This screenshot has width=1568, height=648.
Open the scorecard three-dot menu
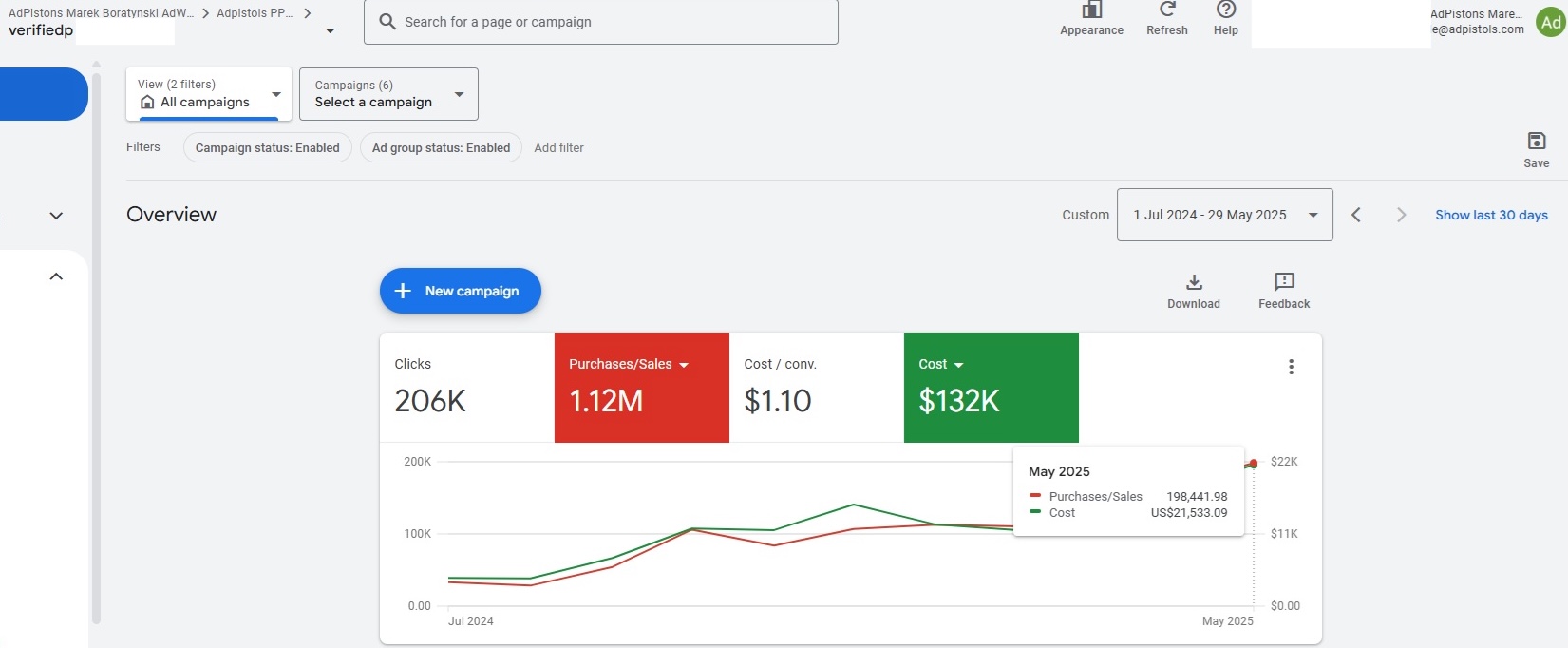[x=1291, y=367]
